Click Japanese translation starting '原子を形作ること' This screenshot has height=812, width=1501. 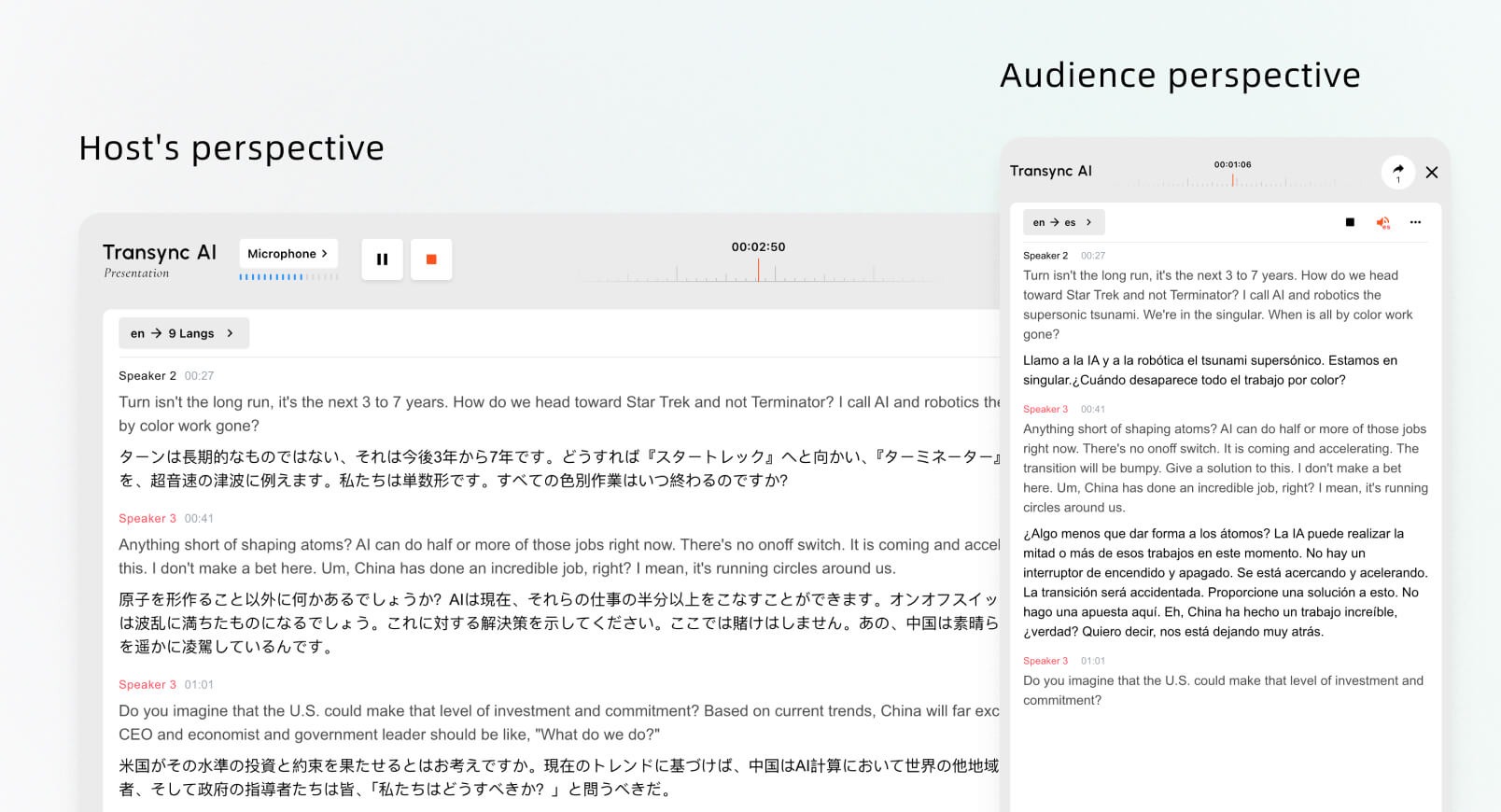pos(560,623)
